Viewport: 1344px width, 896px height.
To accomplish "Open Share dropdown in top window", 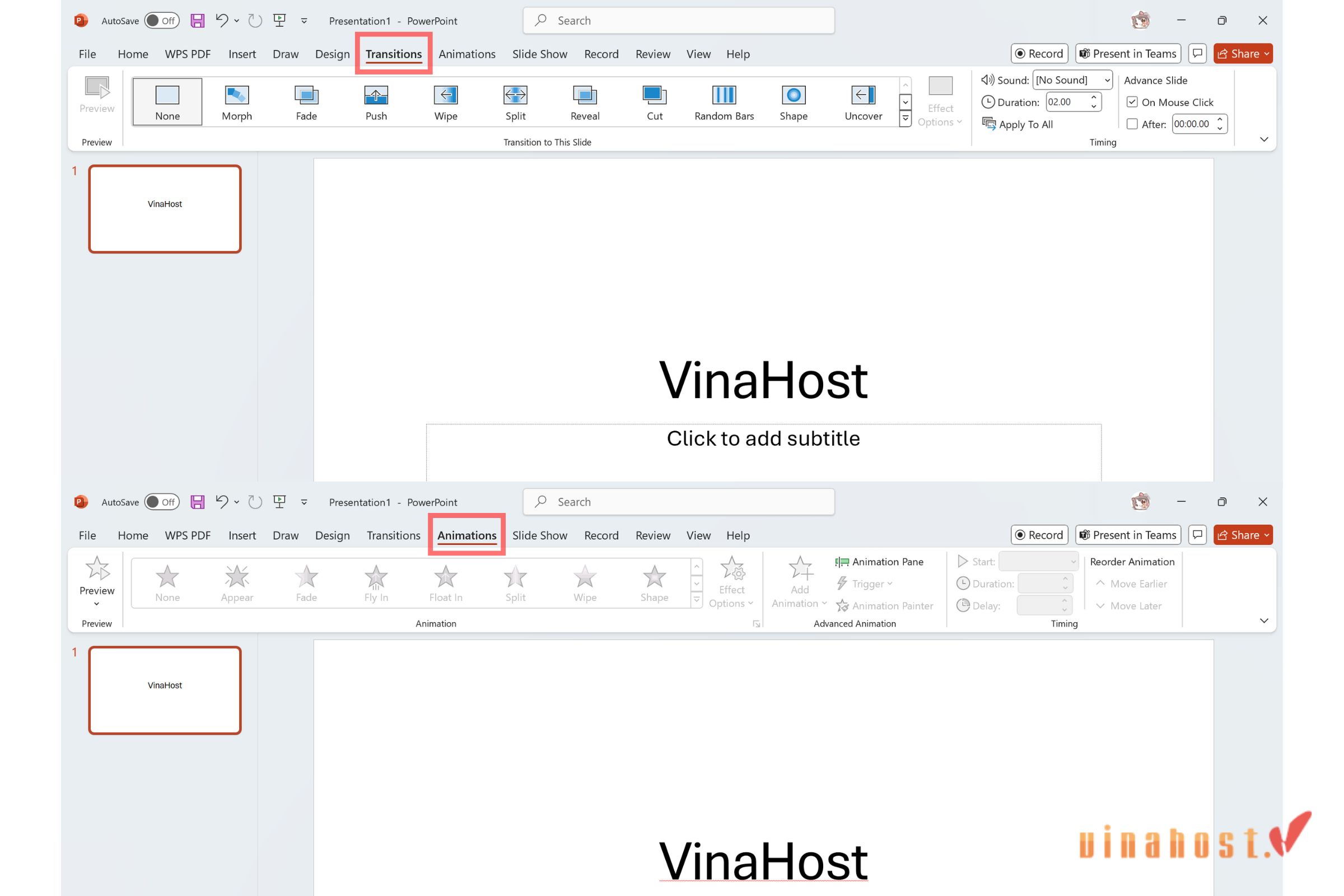I will (1243, 54).
